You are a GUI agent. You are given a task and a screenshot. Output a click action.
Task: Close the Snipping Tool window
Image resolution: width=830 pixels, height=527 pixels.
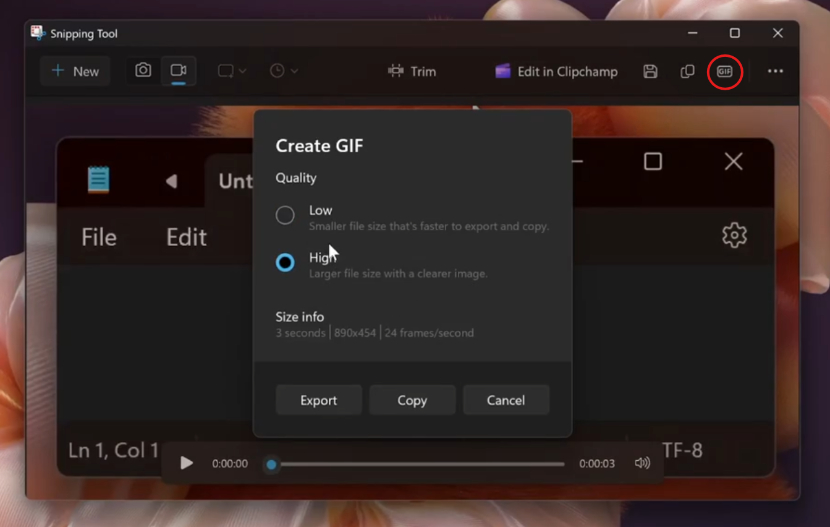tap(778, 33)
